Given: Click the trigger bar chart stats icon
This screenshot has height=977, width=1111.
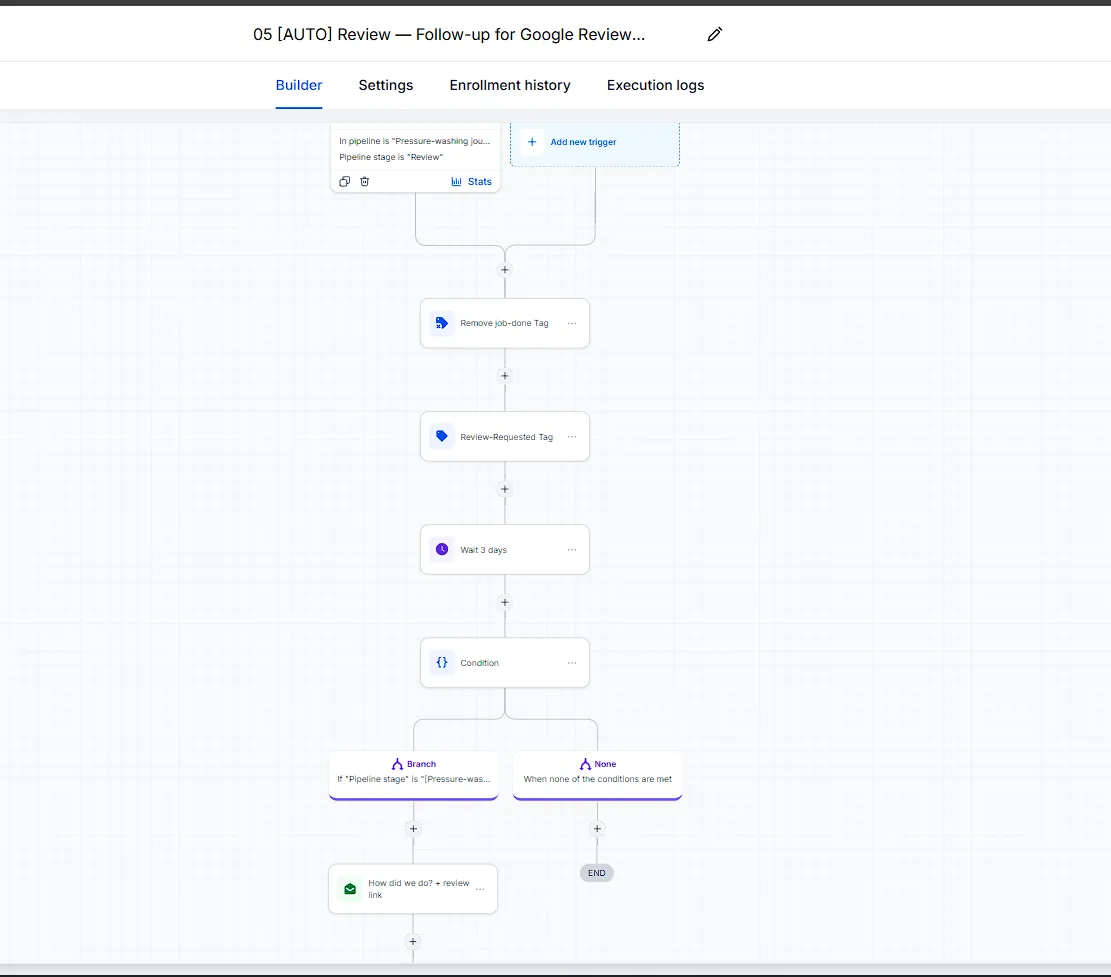Looking at the screenshot, I should [x=456, y=181].
